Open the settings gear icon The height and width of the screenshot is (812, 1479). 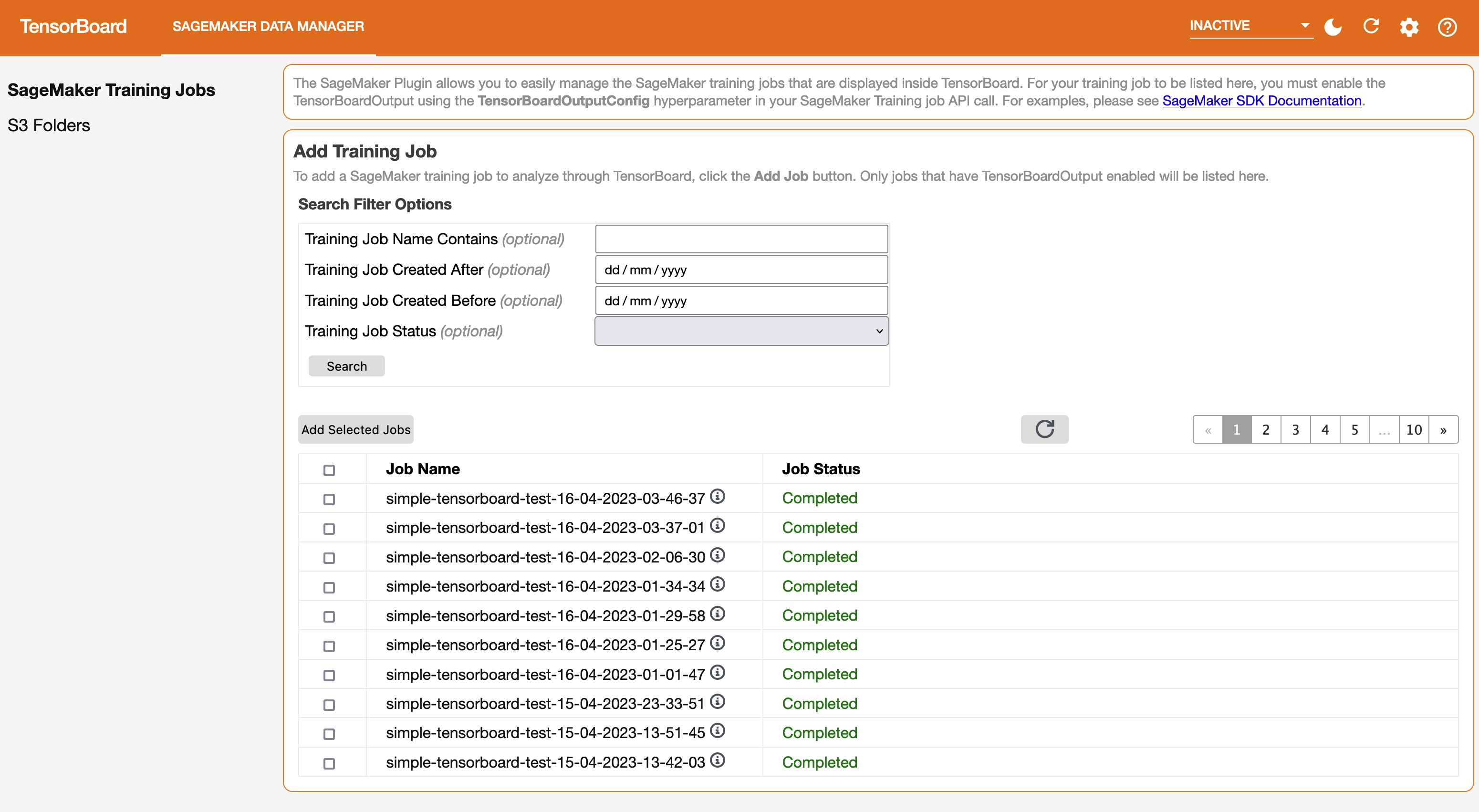[x=1409, y=27]
